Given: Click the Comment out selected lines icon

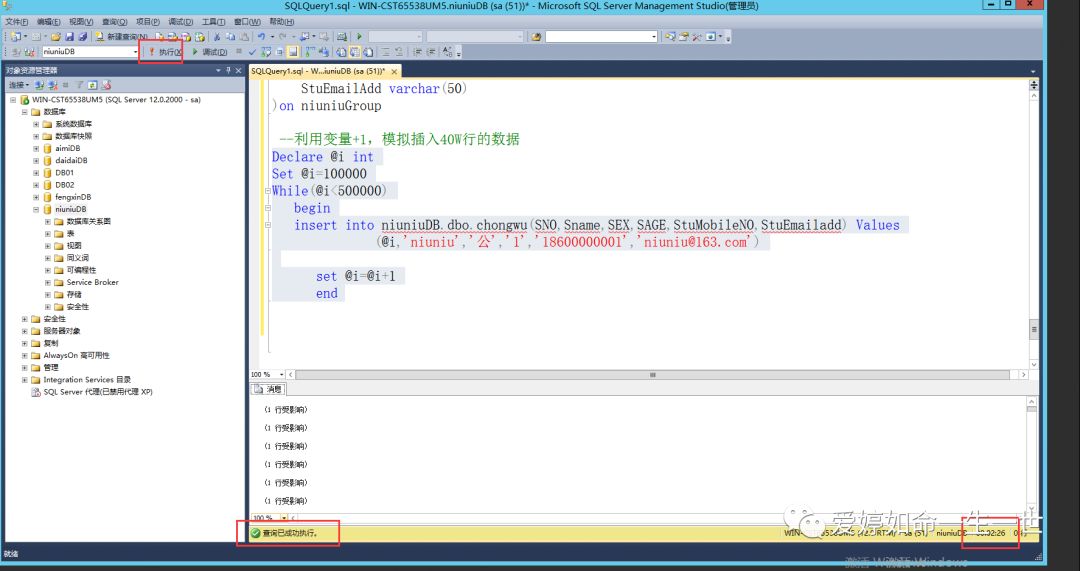Looking at the screenshot, I should [x=386, y=52].
